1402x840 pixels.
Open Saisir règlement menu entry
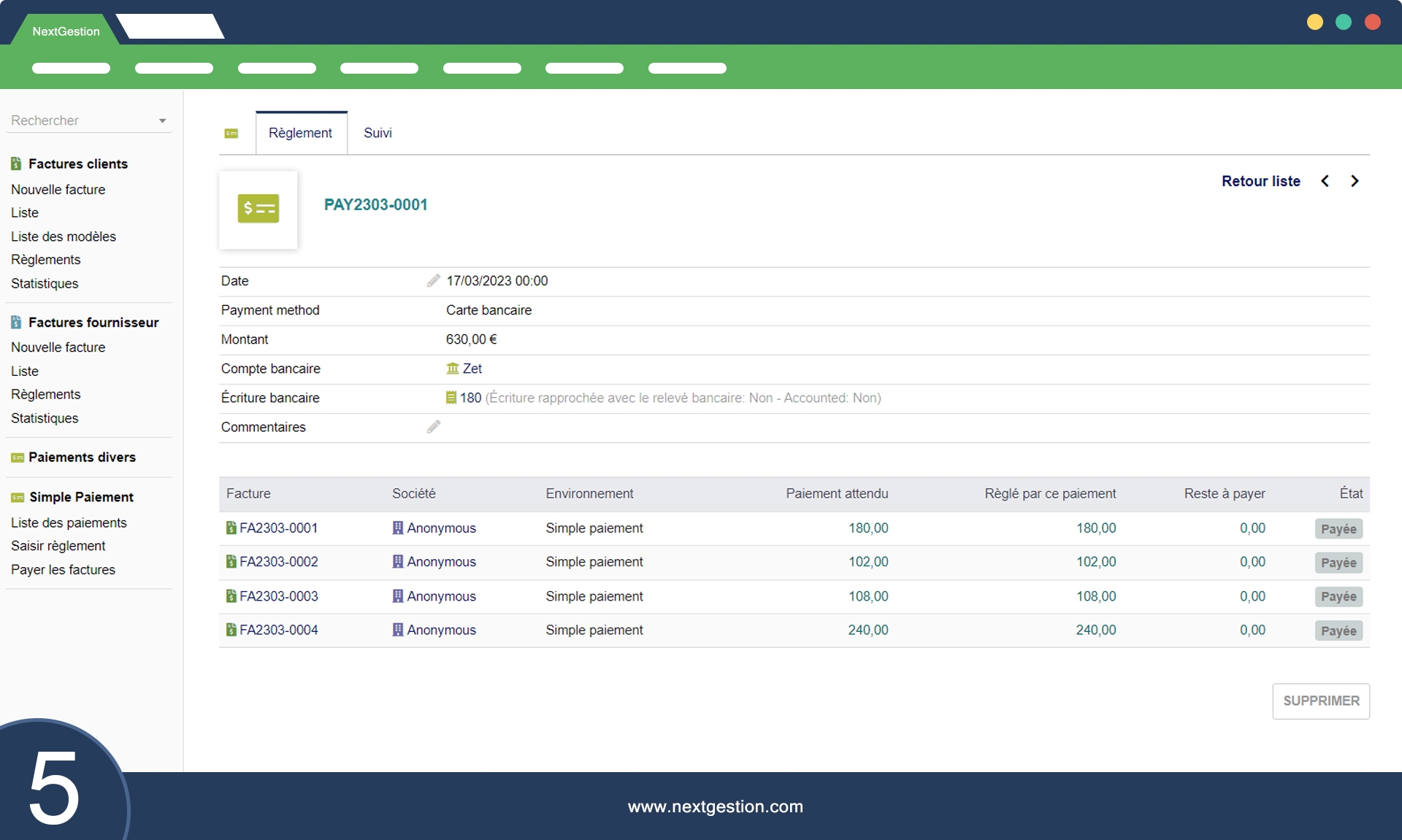click(x=58, y=546)
